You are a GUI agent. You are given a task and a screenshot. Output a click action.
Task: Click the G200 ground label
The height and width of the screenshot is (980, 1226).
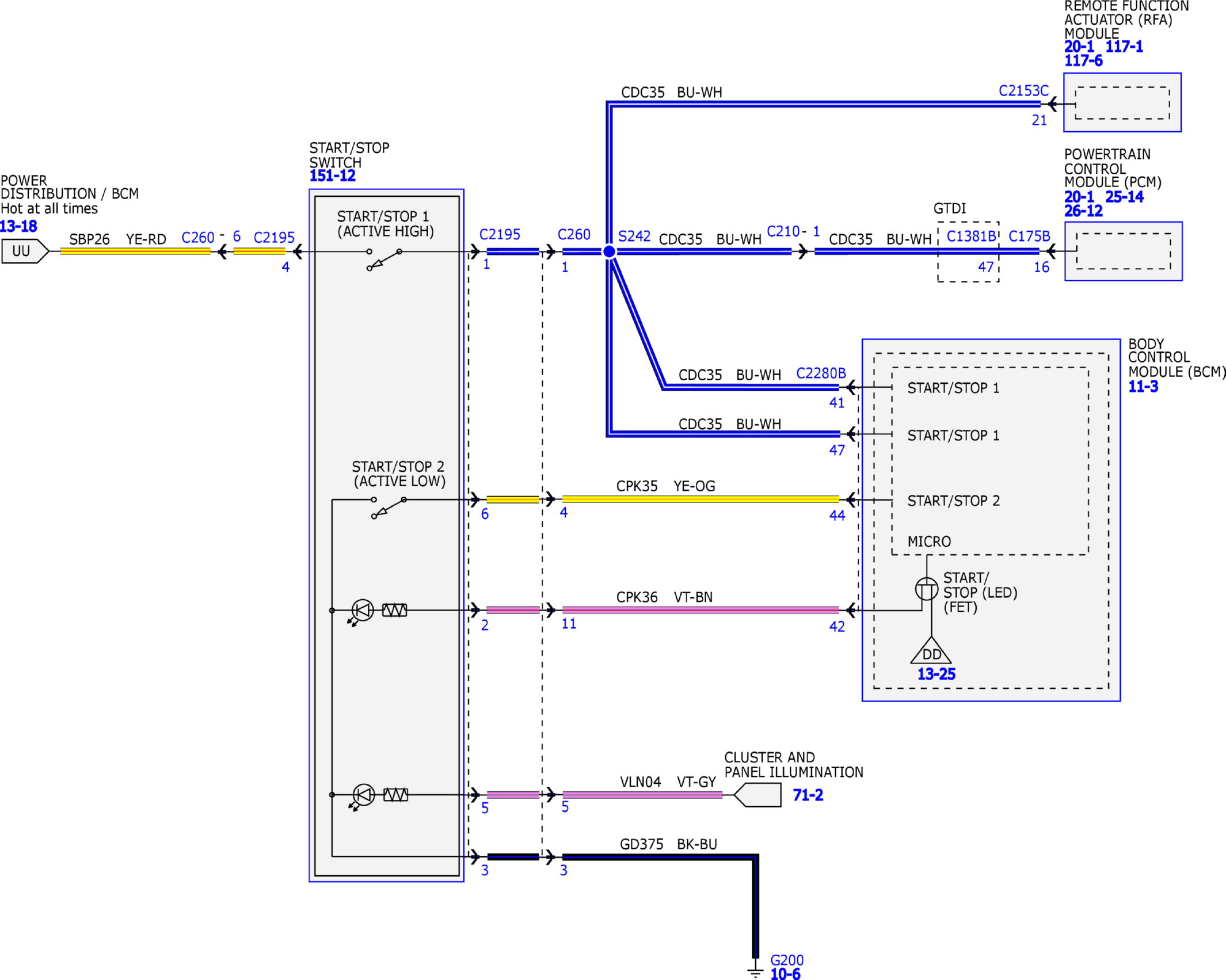pyautogui.click(x=787, y=960)
